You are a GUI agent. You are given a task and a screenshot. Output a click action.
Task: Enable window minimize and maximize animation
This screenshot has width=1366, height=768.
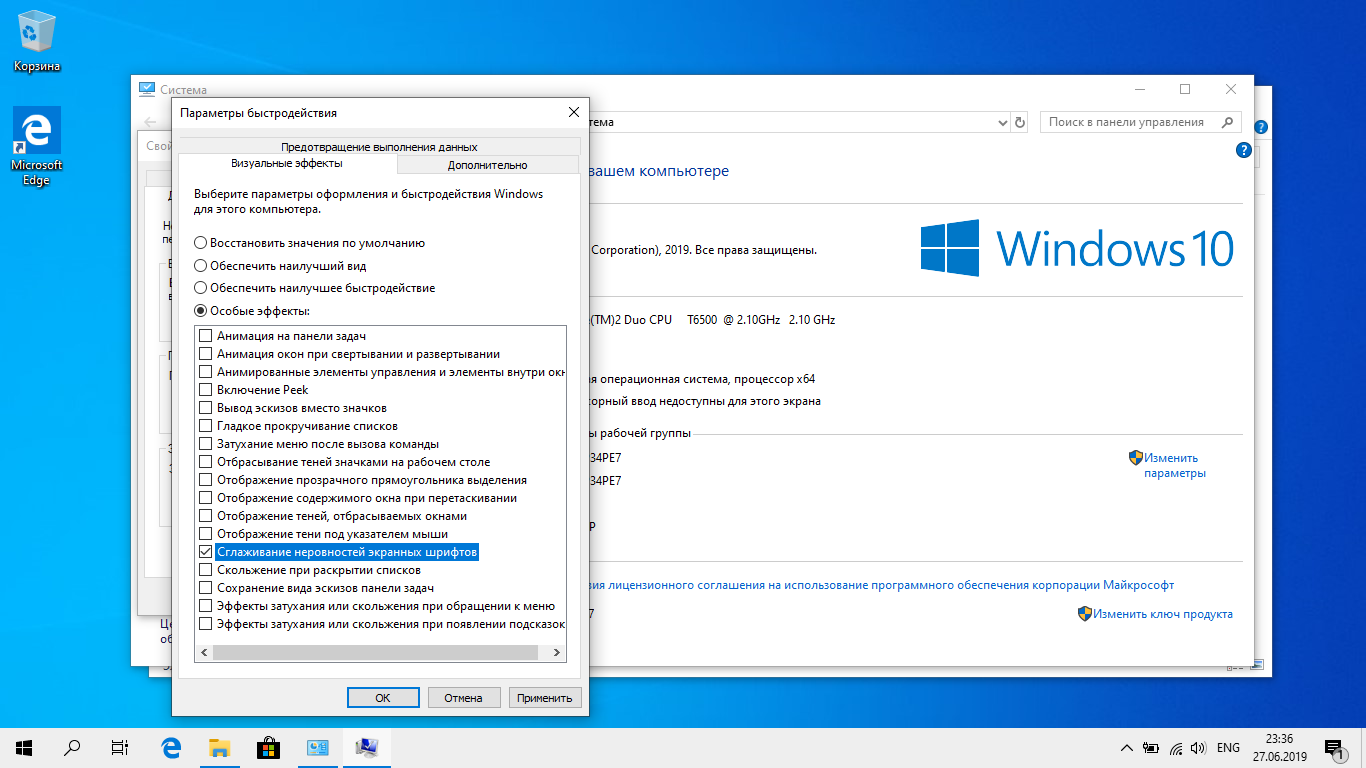point(206,354)
